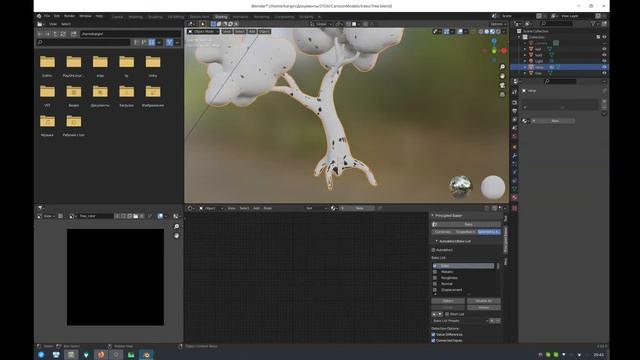Check Normal in the Bake List
640x360 pixels.
(435, 284)
